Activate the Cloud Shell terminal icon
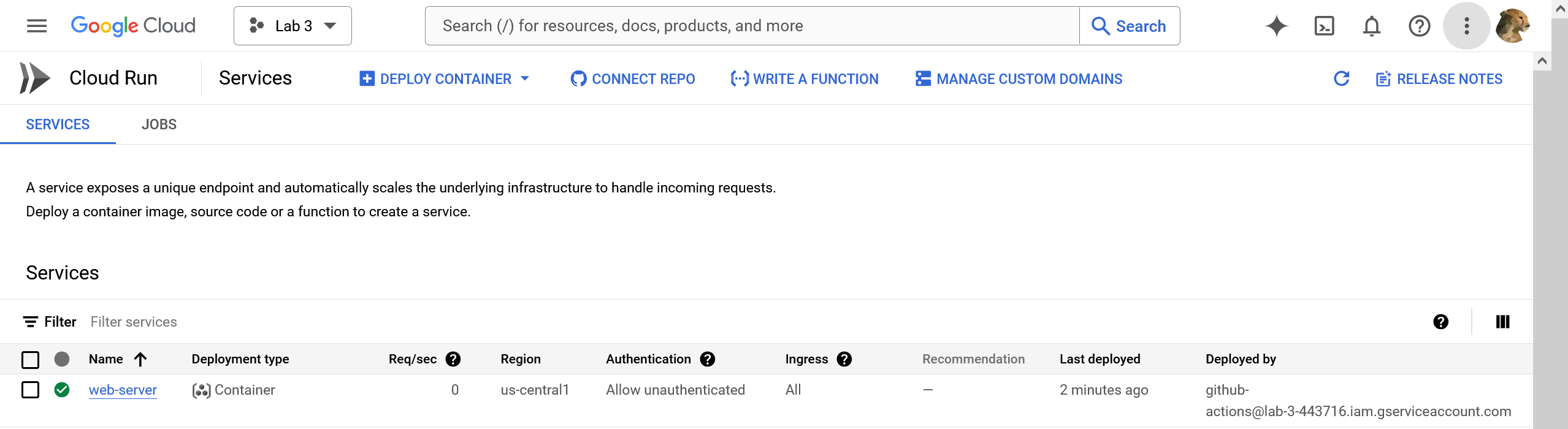 coord(1325,26)
